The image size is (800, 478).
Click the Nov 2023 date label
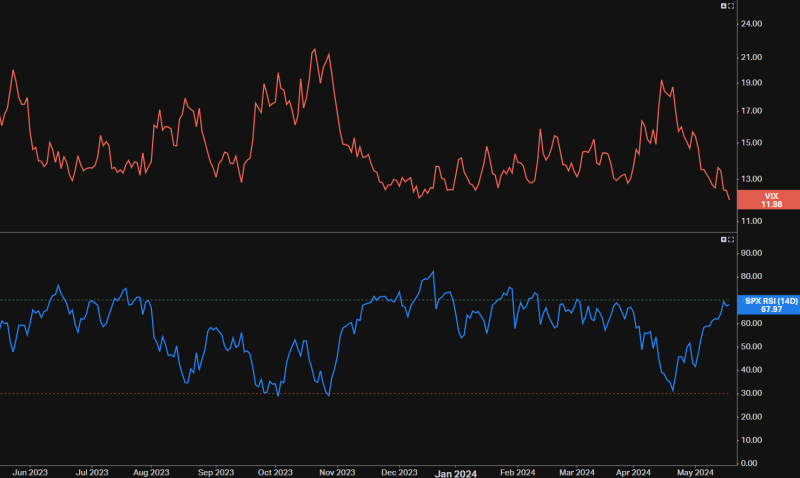(337, 471)
